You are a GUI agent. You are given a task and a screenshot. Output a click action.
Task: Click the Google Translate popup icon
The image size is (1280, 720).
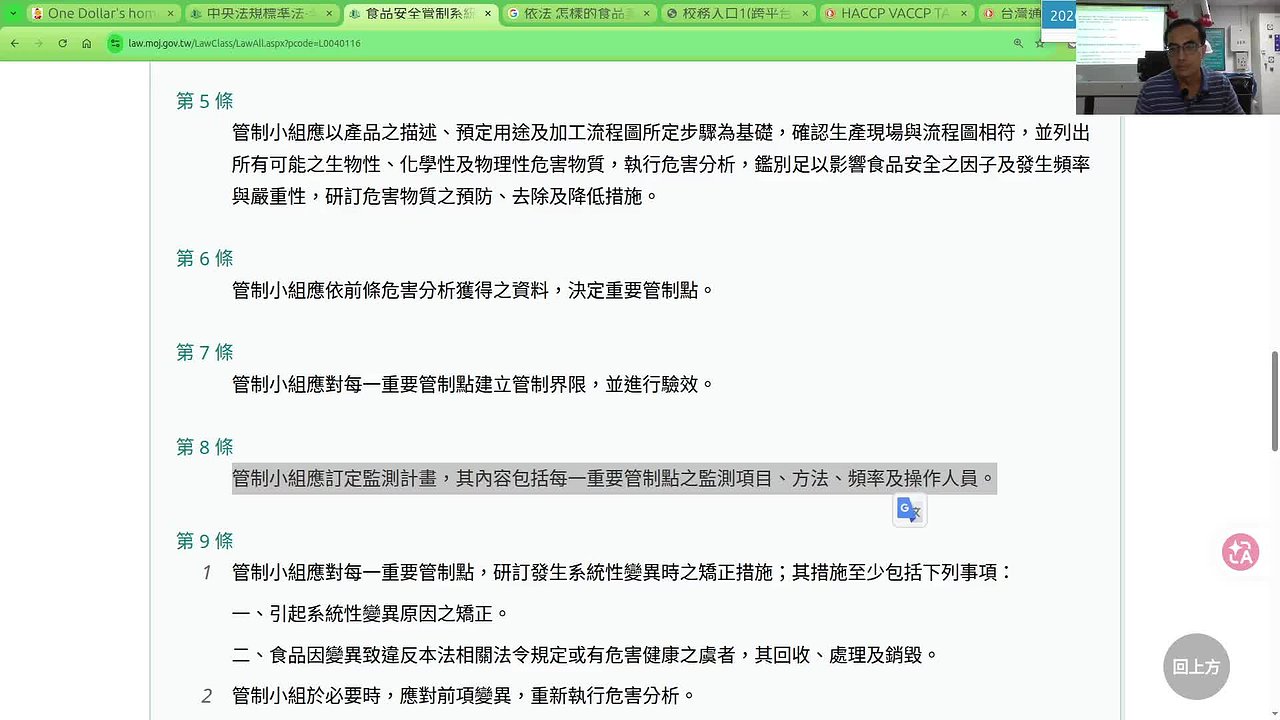click(909, 510)
